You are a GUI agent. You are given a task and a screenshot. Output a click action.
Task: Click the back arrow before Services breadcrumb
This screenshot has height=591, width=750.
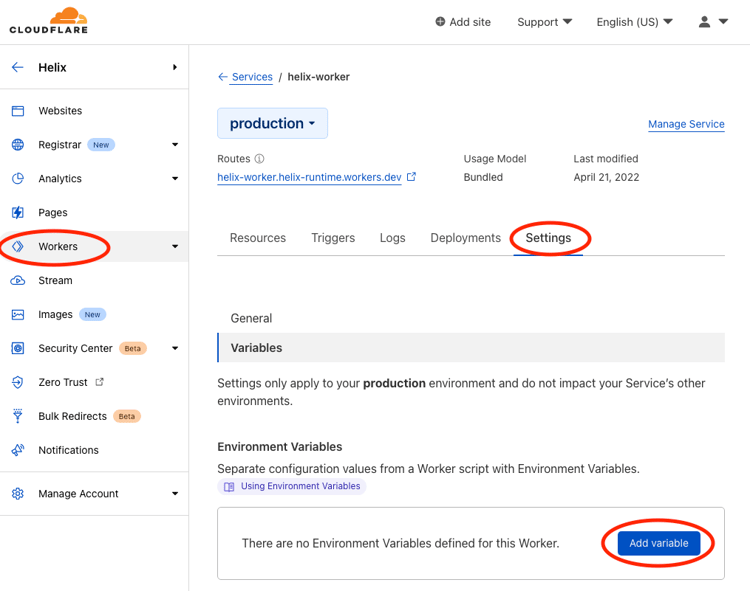[x=222, y=77]
